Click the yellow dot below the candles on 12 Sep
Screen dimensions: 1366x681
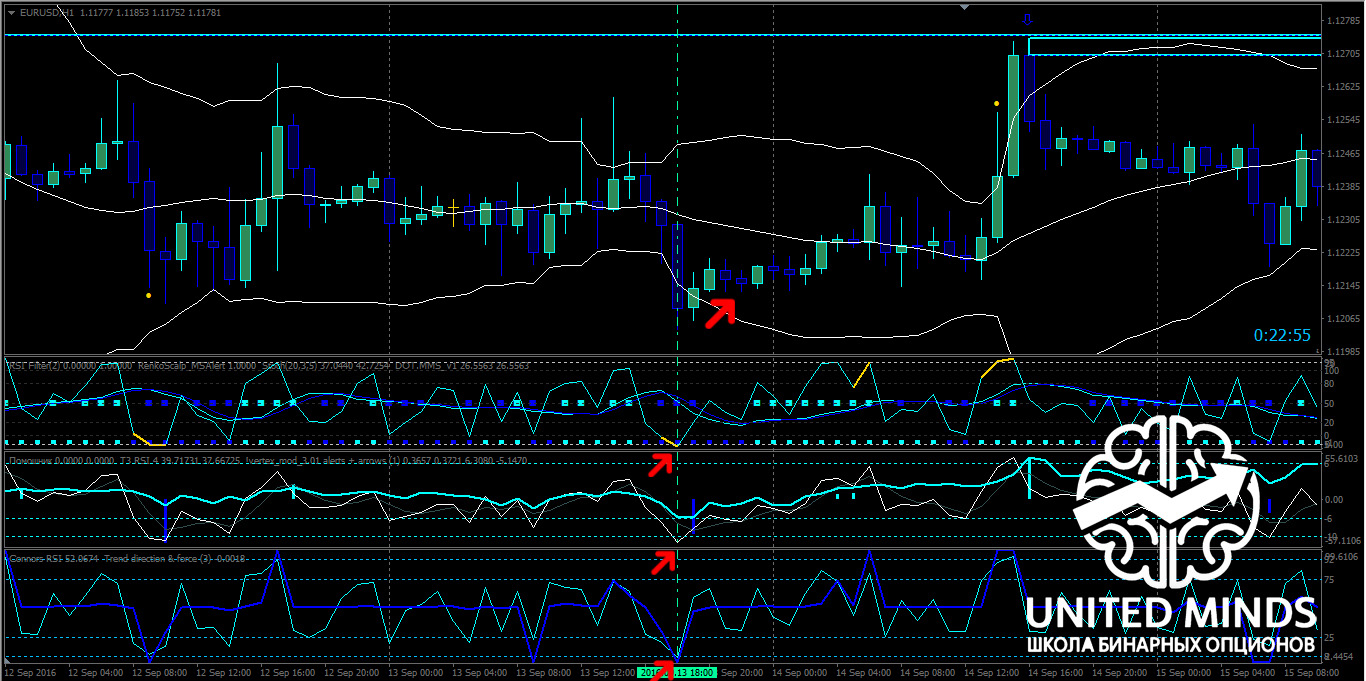point(149,296)
